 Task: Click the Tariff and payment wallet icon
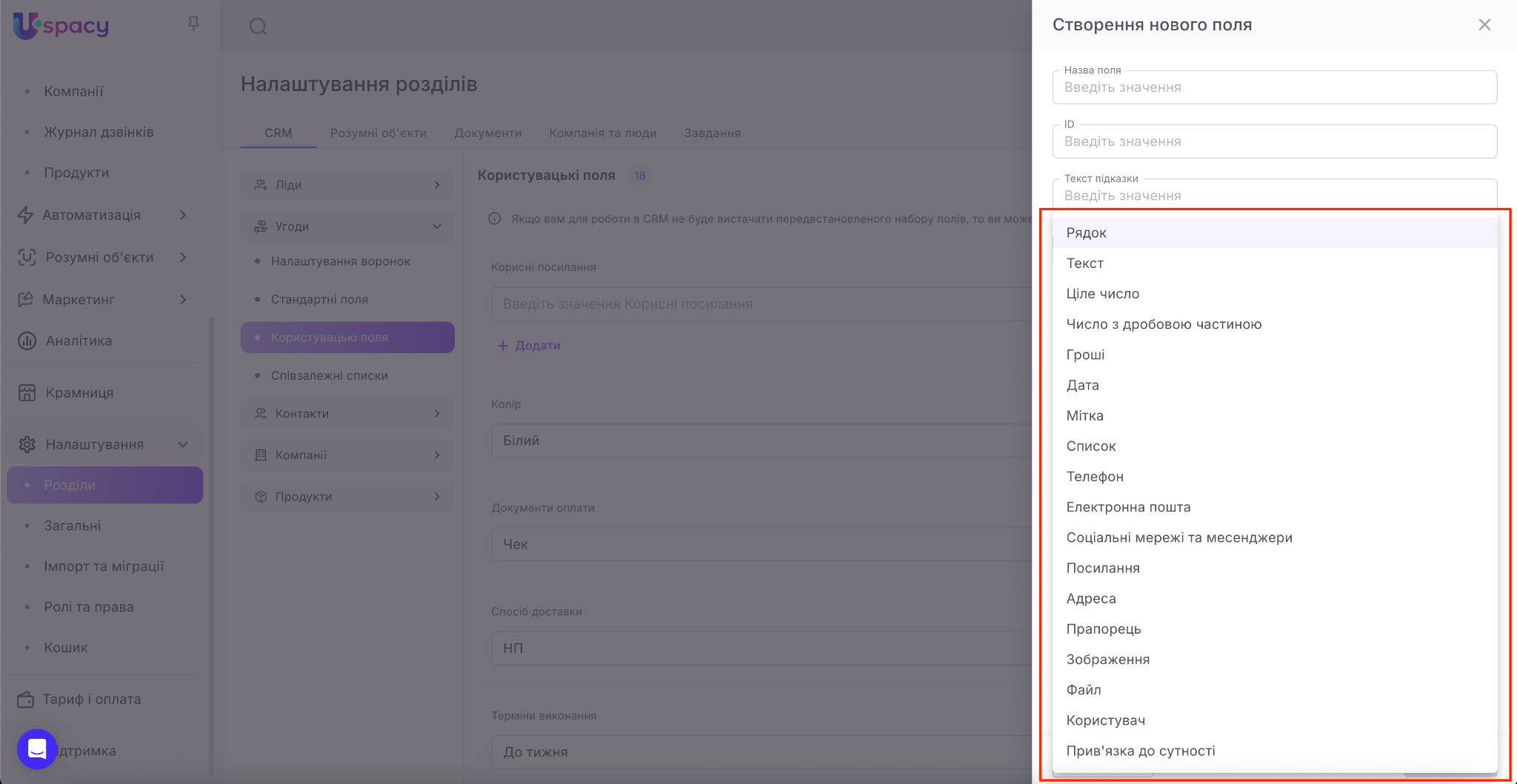point(26,700)
